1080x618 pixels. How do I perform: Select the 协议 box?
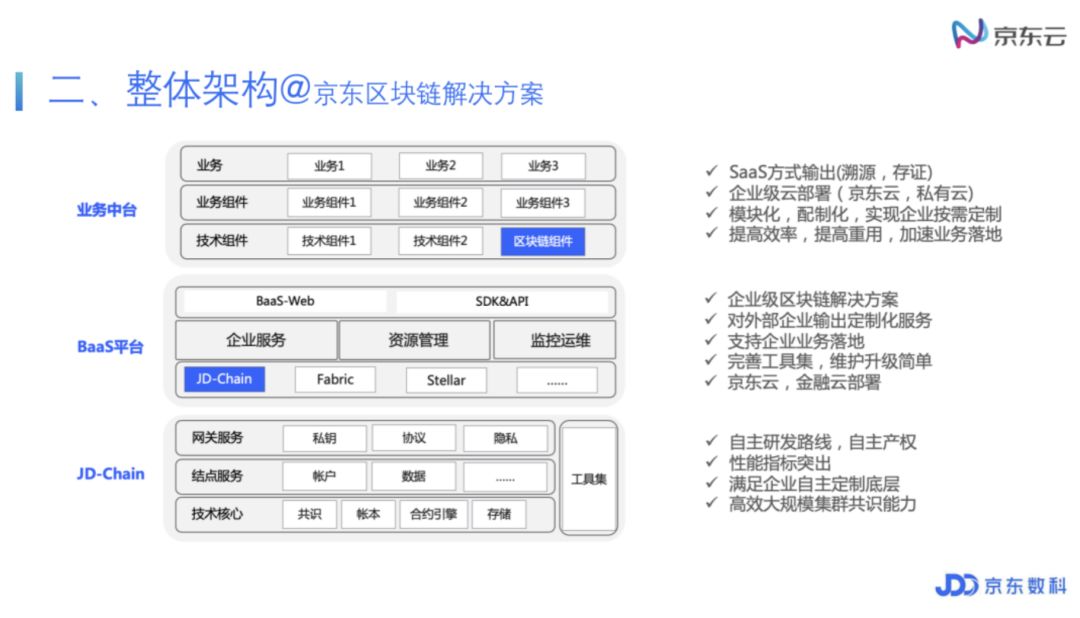414,438
